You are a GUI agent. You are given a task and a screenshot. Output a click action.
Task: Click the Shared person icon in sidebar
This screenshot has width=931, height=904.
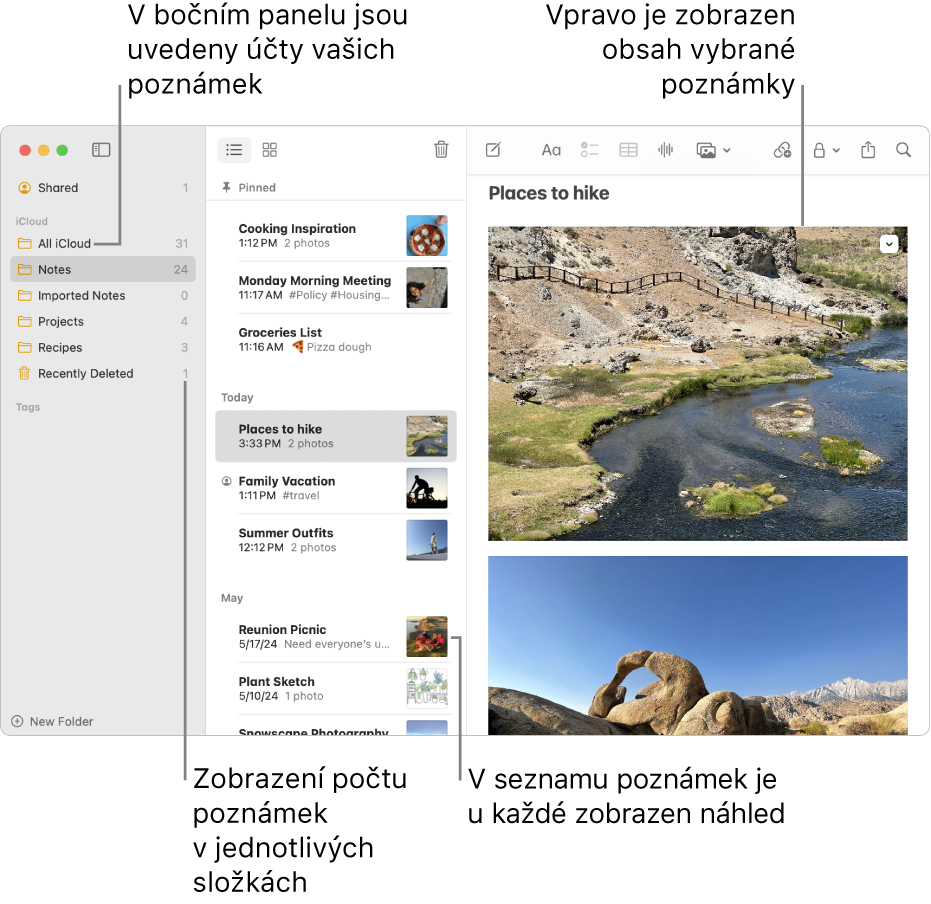[x=24, y=188]
